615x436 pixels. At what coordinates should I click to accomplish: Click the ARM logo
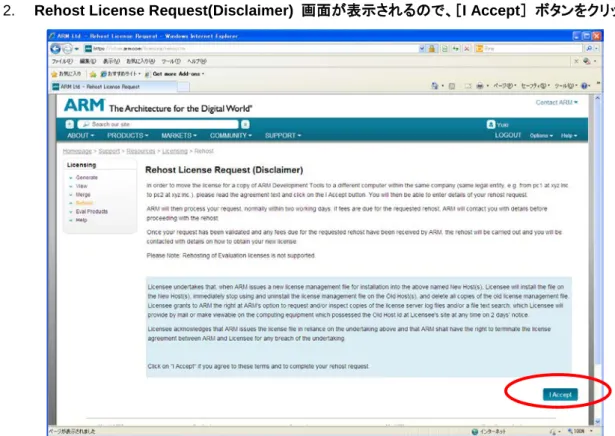tap(84, 105)
